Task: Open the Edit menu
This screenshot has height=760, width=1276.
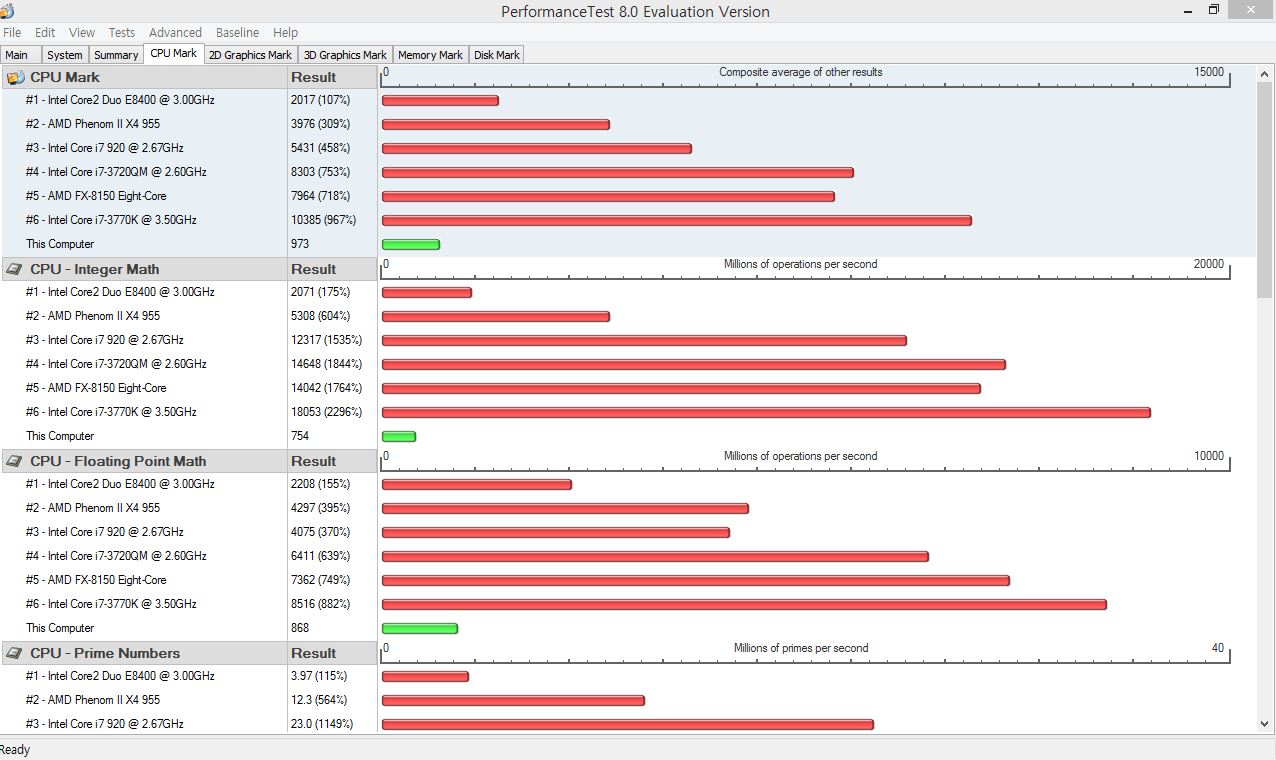Action: coord(45,33)
